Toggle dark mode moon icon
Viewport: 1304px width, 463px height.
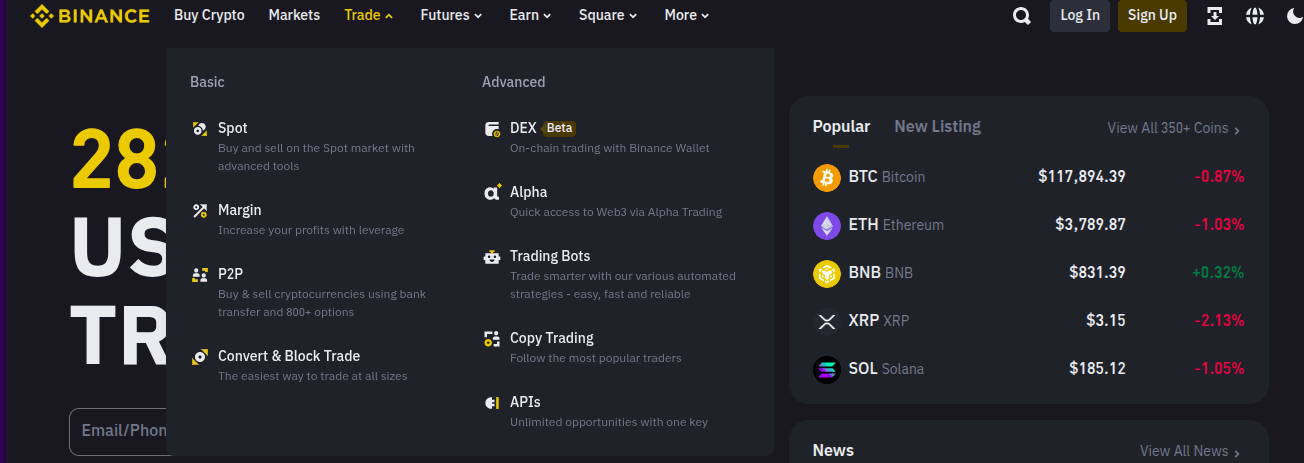tap(1294, 16)
